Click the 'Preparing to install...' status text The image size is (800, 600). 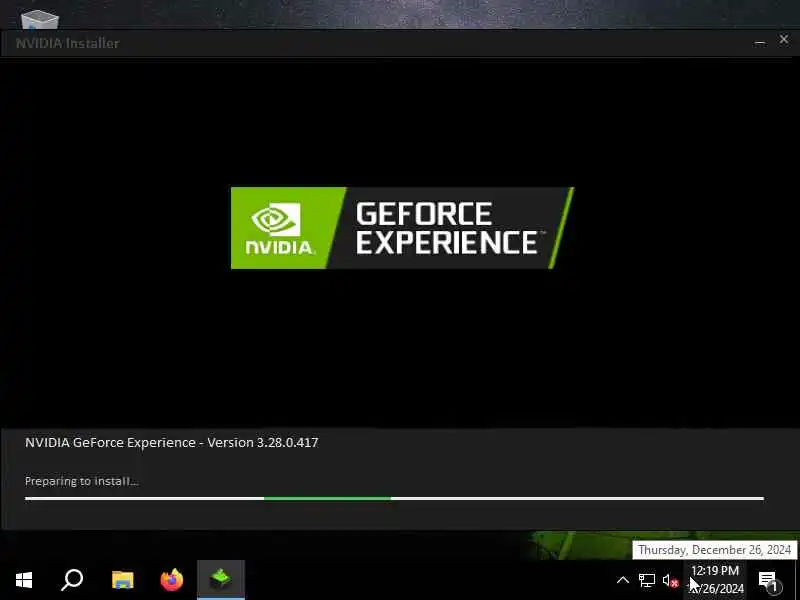click(82, 481)
